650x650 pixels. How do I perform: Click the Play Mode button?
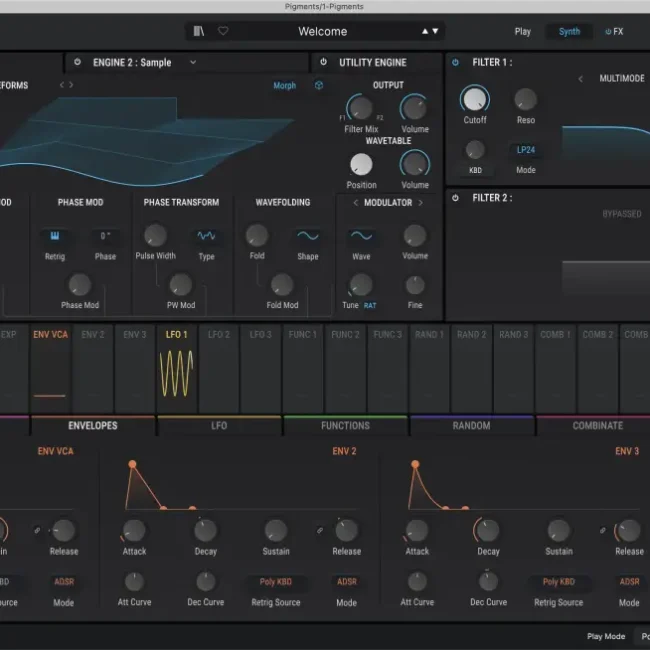click(x=605, y=636)
